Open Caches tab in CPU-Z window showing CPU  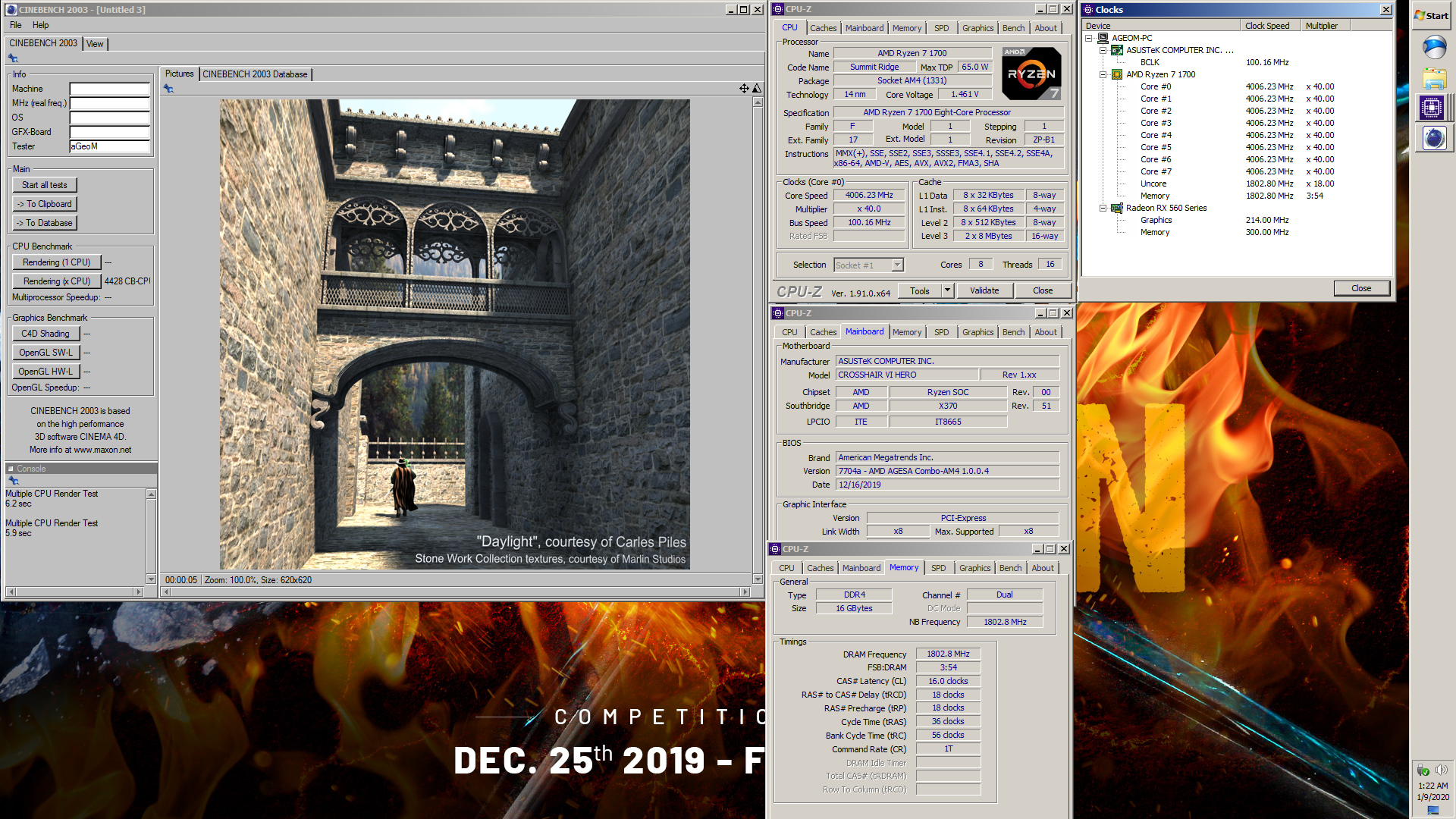[823, 28]
